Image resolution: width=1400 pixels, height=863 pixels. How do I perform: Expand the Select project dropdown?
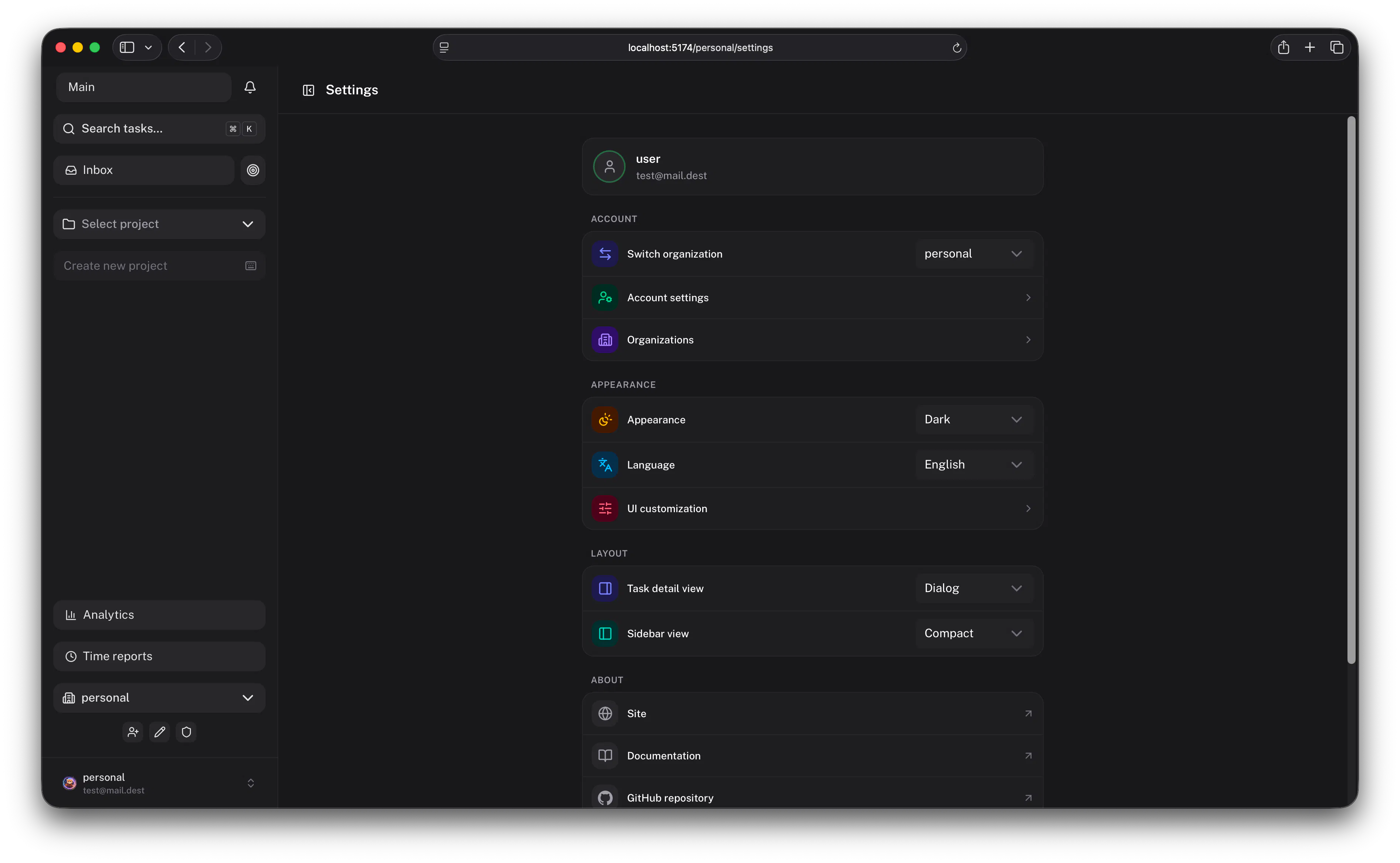tap(159, 224)
